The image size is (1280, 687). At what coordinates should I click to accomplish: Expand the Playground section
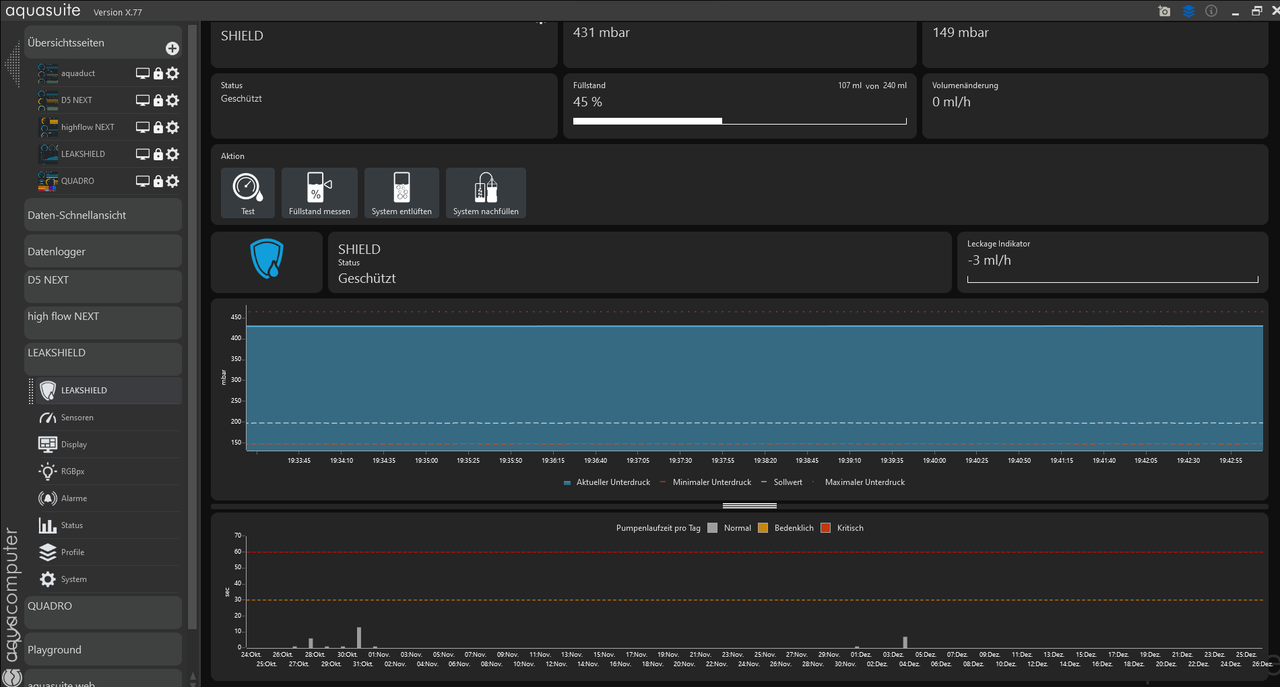103,648
